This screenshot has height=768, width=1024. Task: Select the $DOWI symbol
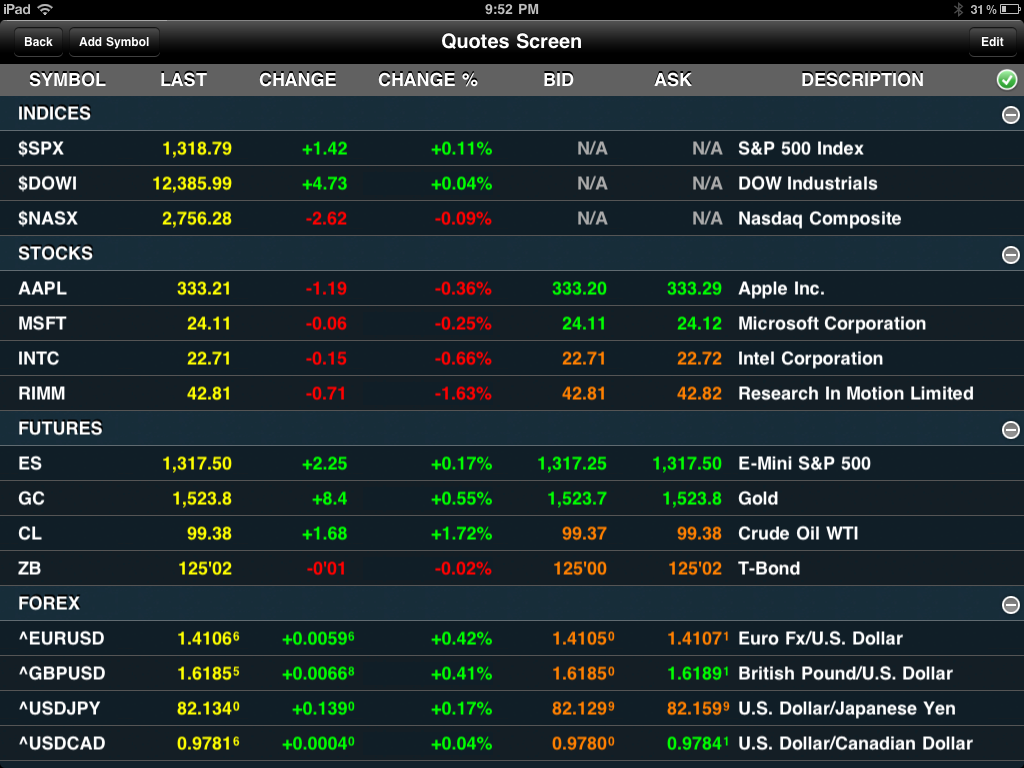click(x=47, y=184)
